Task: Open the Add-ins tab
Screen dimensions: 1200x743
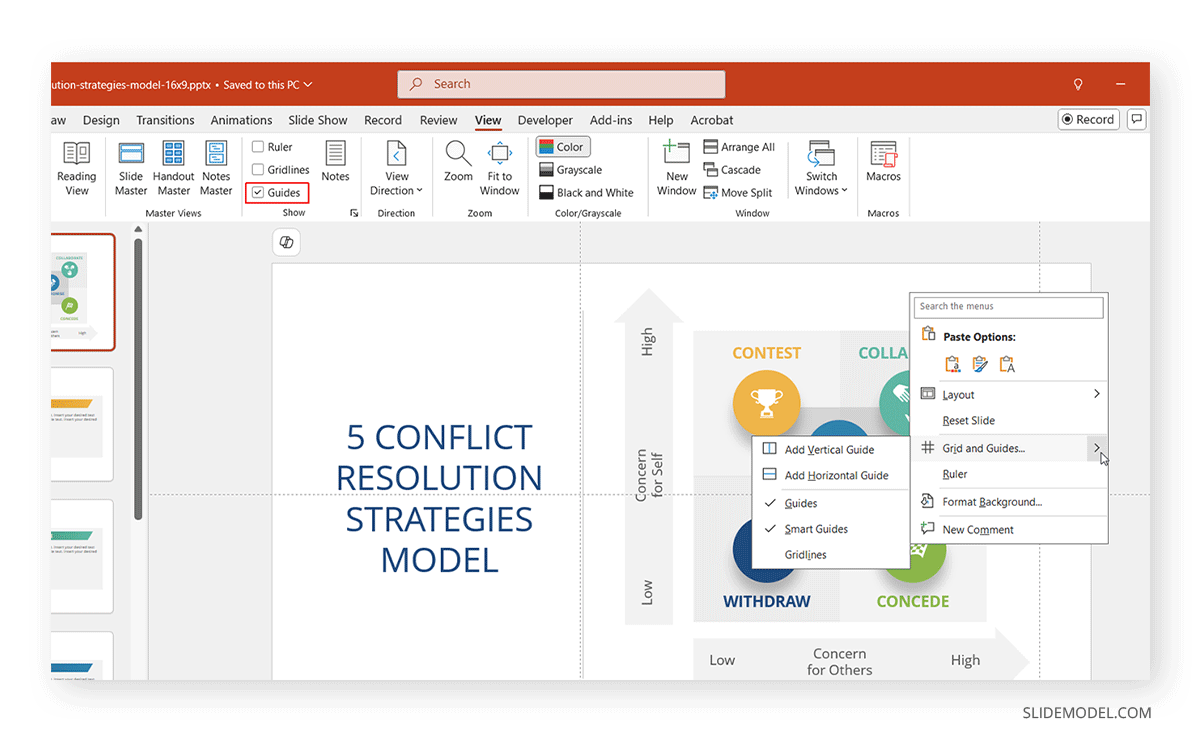Action: point(611,120)
